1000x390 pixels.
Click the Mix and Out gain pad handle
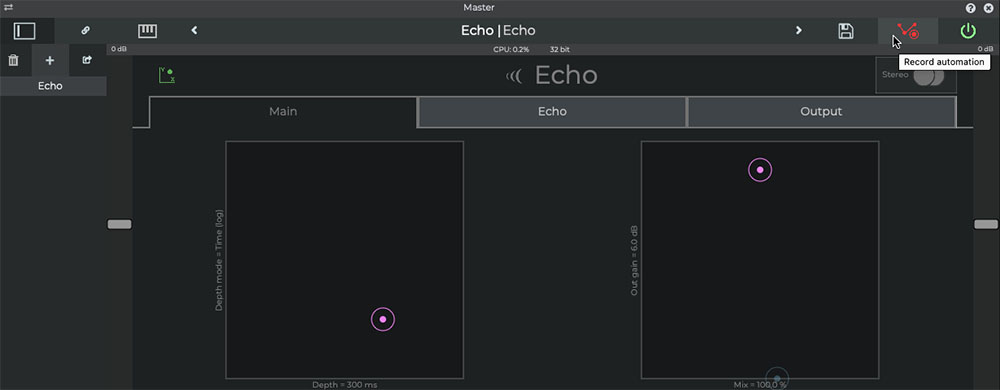coord(760,170)
